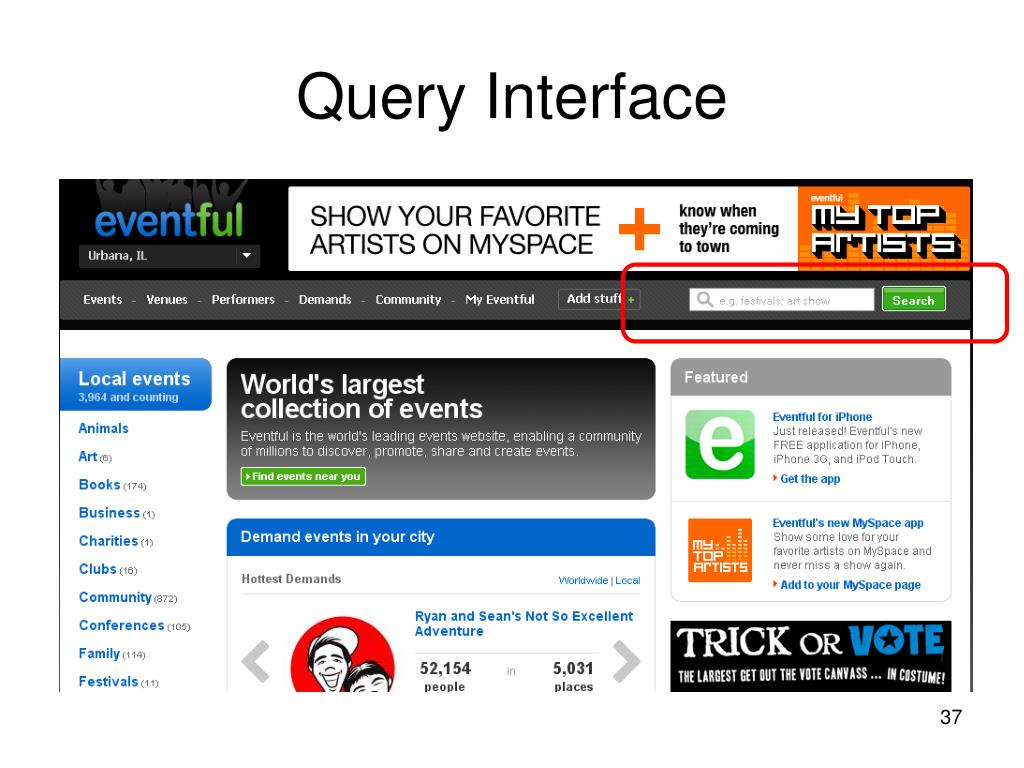Go to the Venues section
The height and width of the screenshot is (768, 1024).
(x=167, y=300)
